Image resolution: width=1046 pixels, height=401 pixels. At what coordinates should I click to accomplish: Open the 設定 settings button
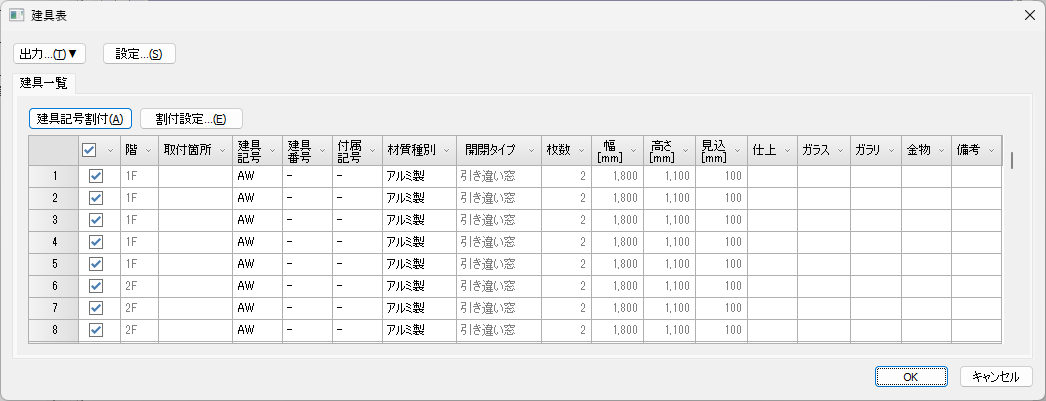tap(139, 53)
